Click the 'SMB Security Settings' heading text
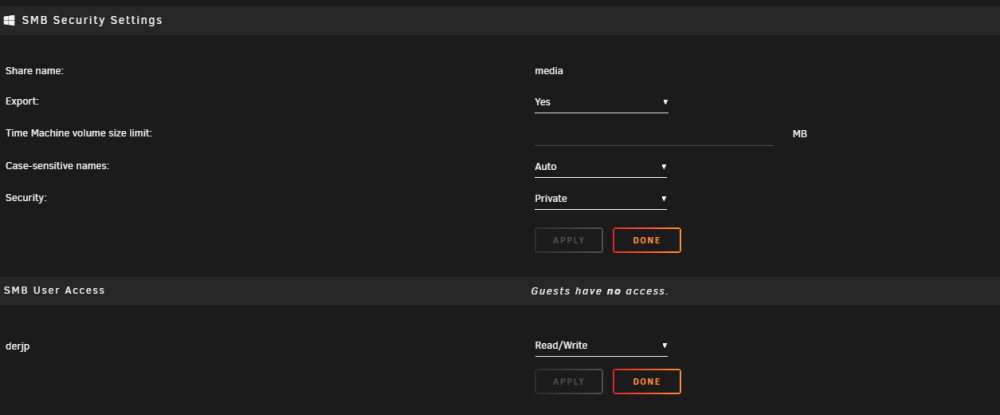1000x415 pixels. (x=92, y=20)
